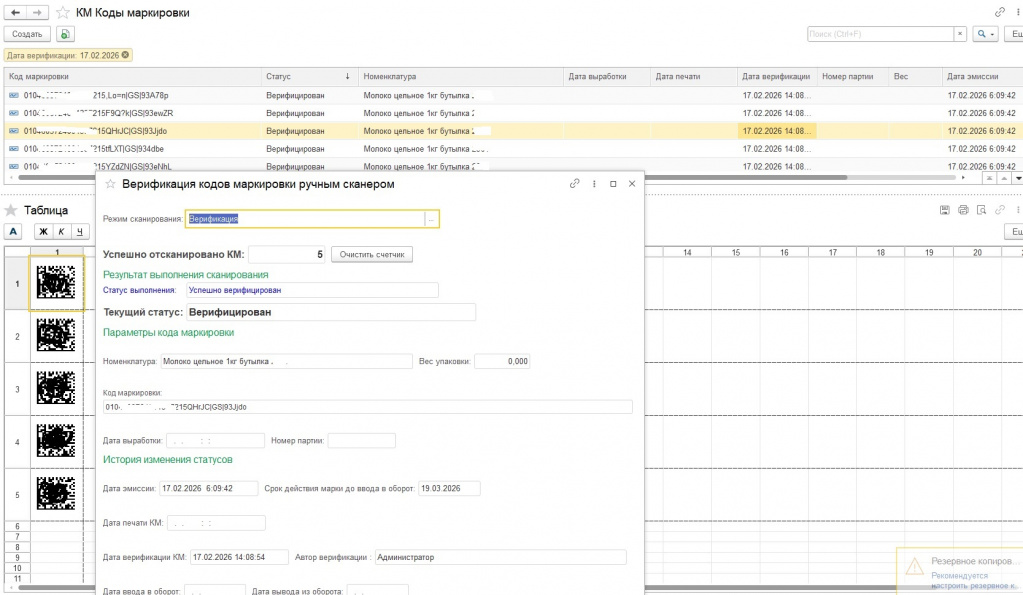Print the table with the printer icon

point(963,210)
